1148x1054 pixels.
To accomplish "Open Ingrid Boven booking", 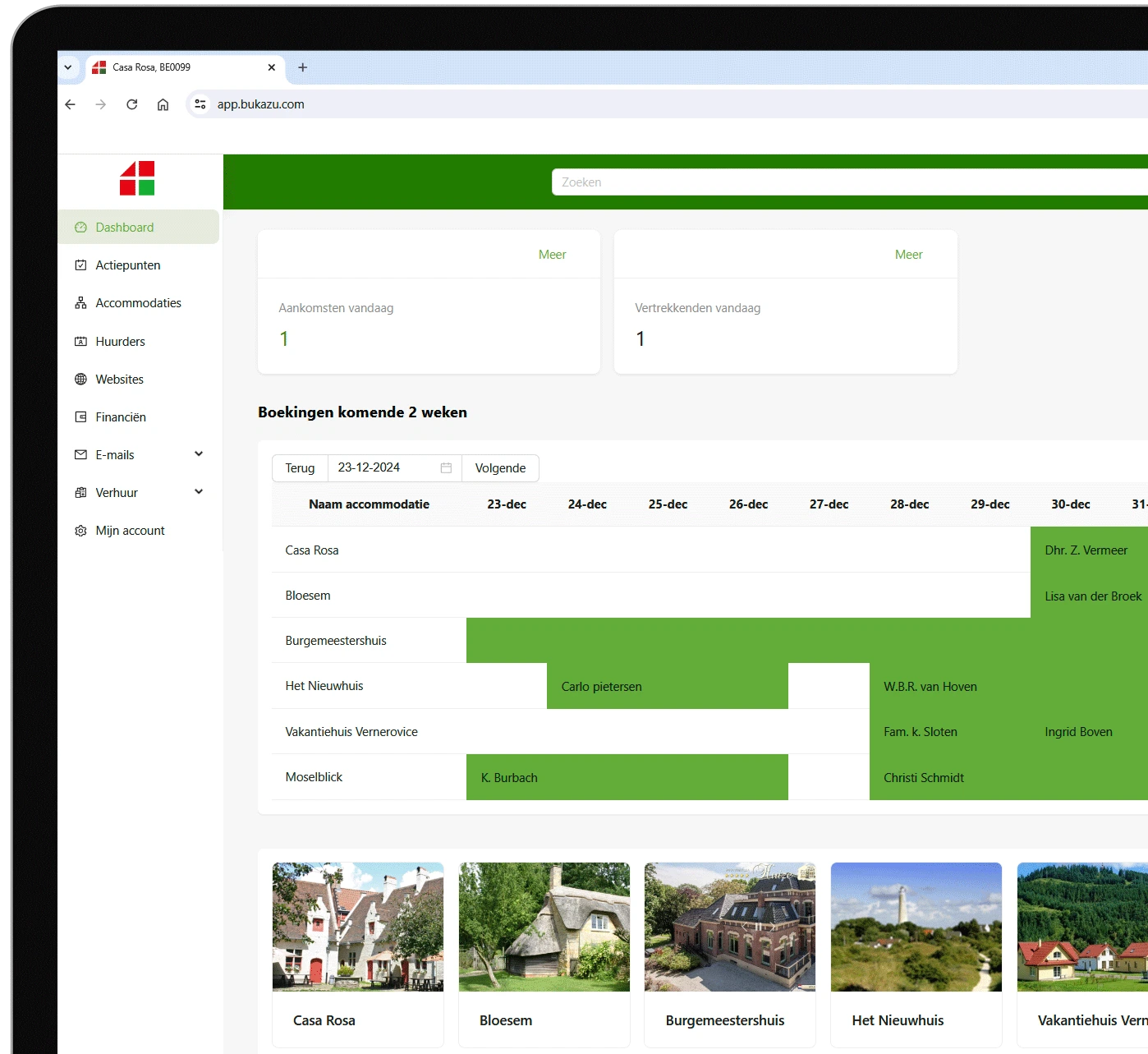I will (1090, 731).
